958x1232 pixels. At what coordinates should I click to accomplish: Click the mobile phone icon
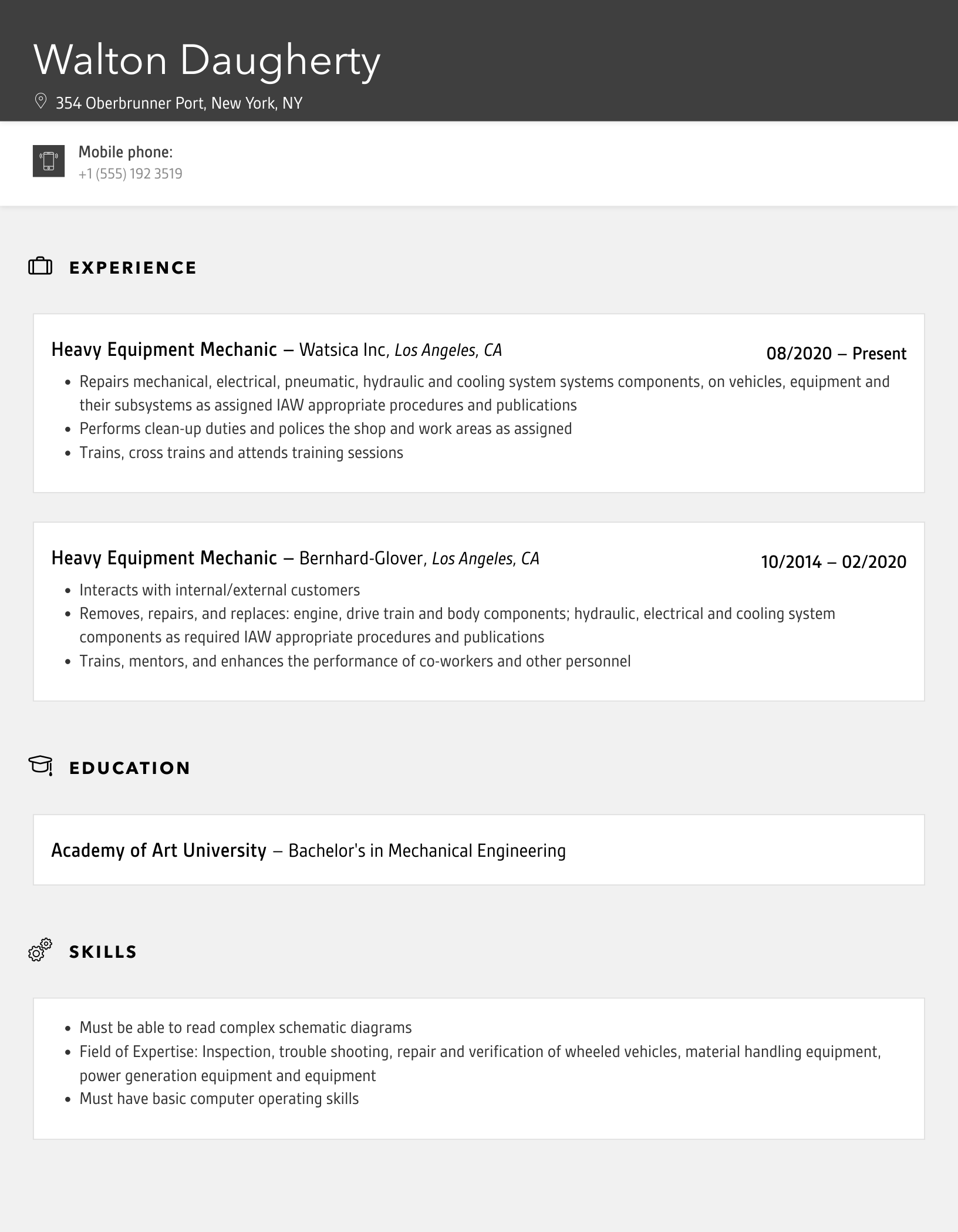pos(49,161)
